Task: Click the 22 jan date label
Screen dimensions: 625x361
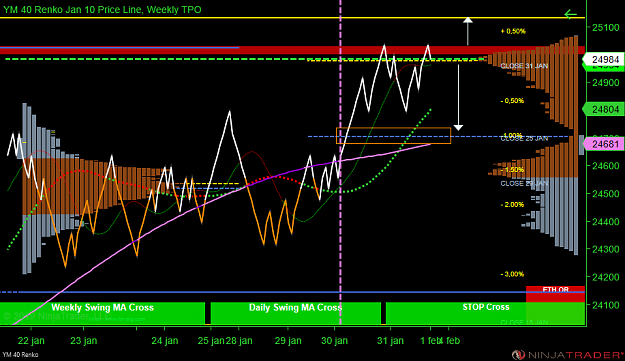Action: click(x=31, y=341)
